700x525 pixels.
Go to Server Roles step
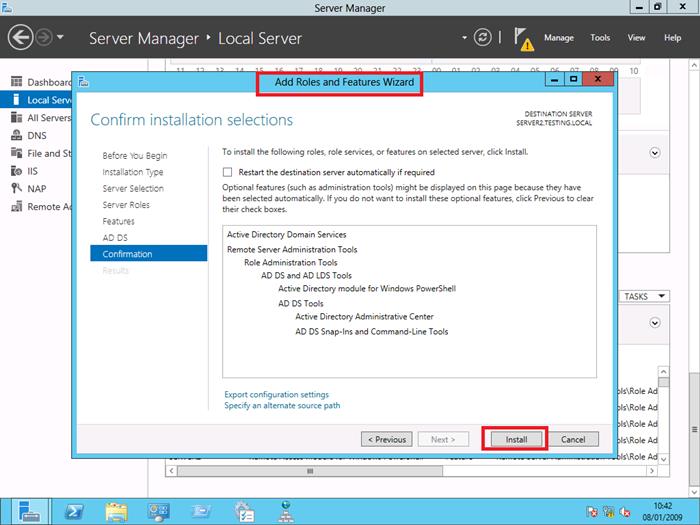coord(126,205)
